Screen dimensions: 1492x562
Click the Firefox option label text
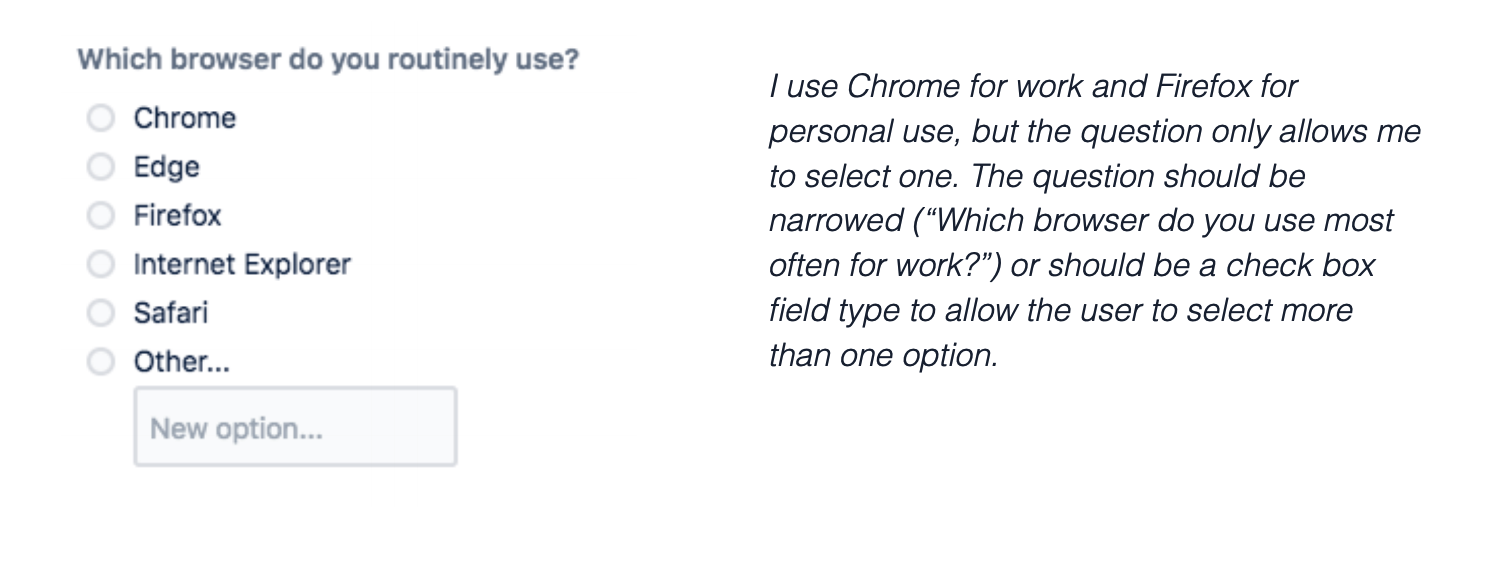[178, 216]
